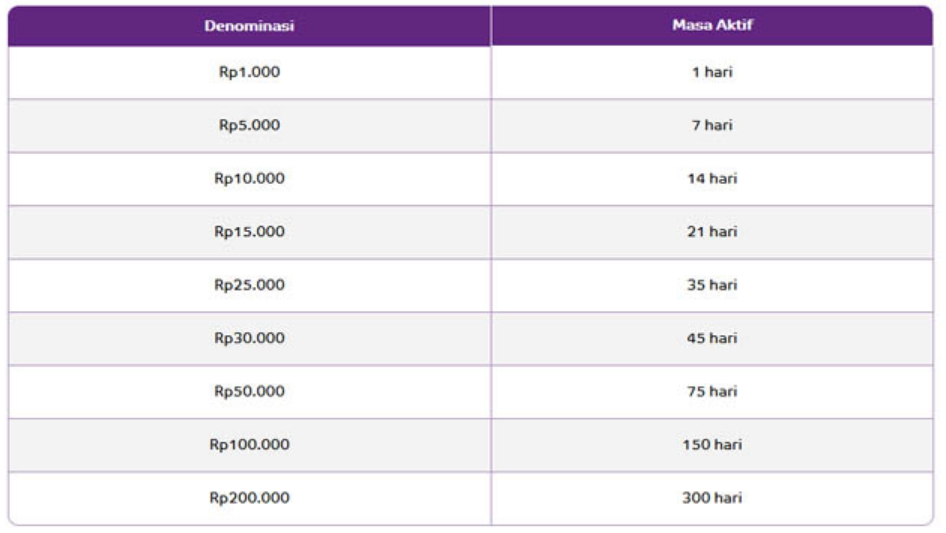This screenshot has width=946, height=533.
Task: Click the "150 hari" active period cell
Action: click(x=712, y=444)
